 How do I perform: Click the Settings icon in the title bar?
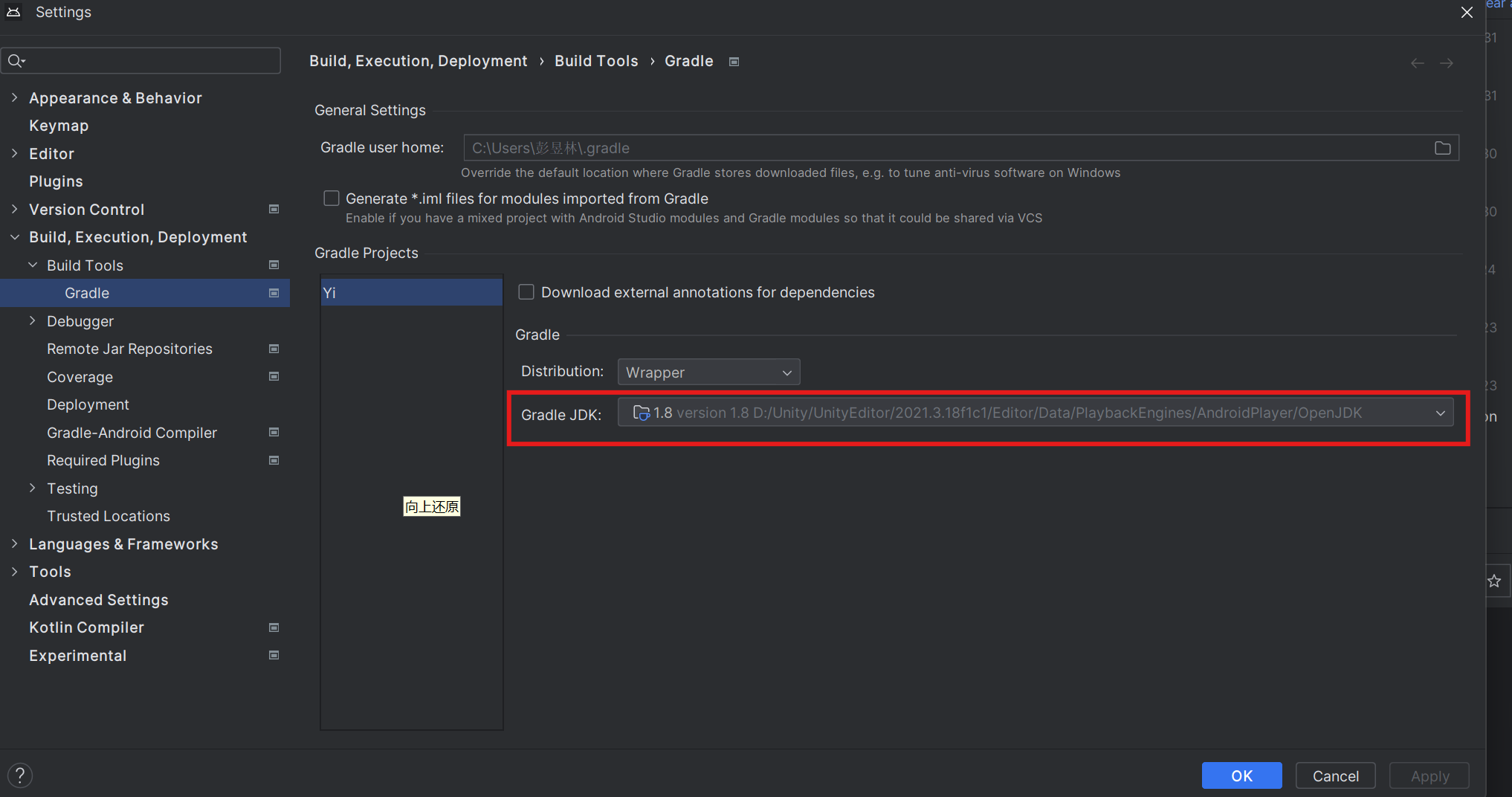[x=13, y=12]
